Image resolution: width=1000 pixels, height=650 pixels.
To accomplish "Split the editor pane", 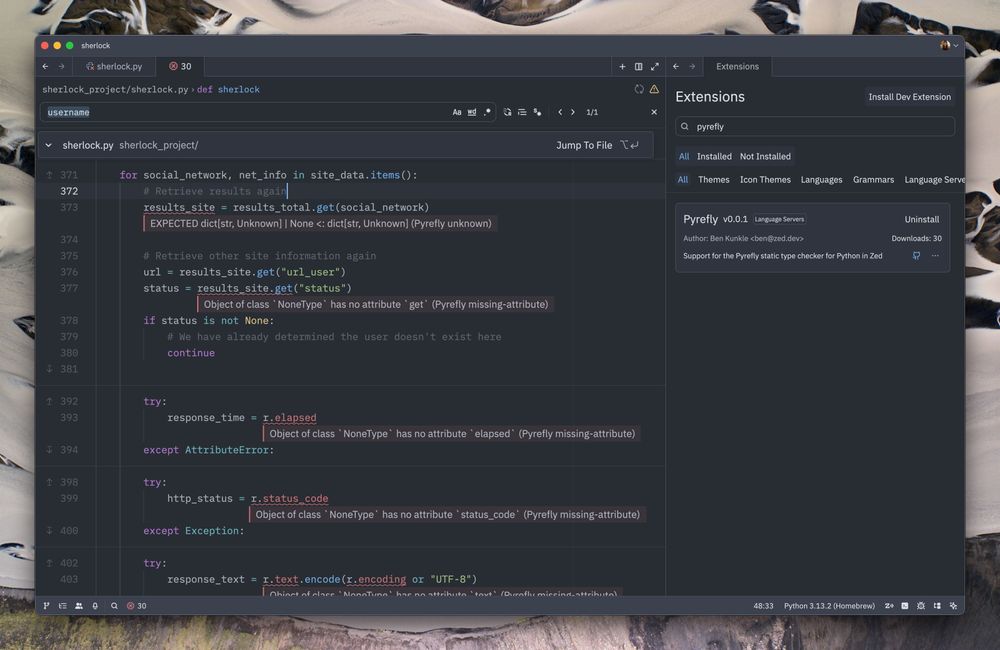I will 638,66.
